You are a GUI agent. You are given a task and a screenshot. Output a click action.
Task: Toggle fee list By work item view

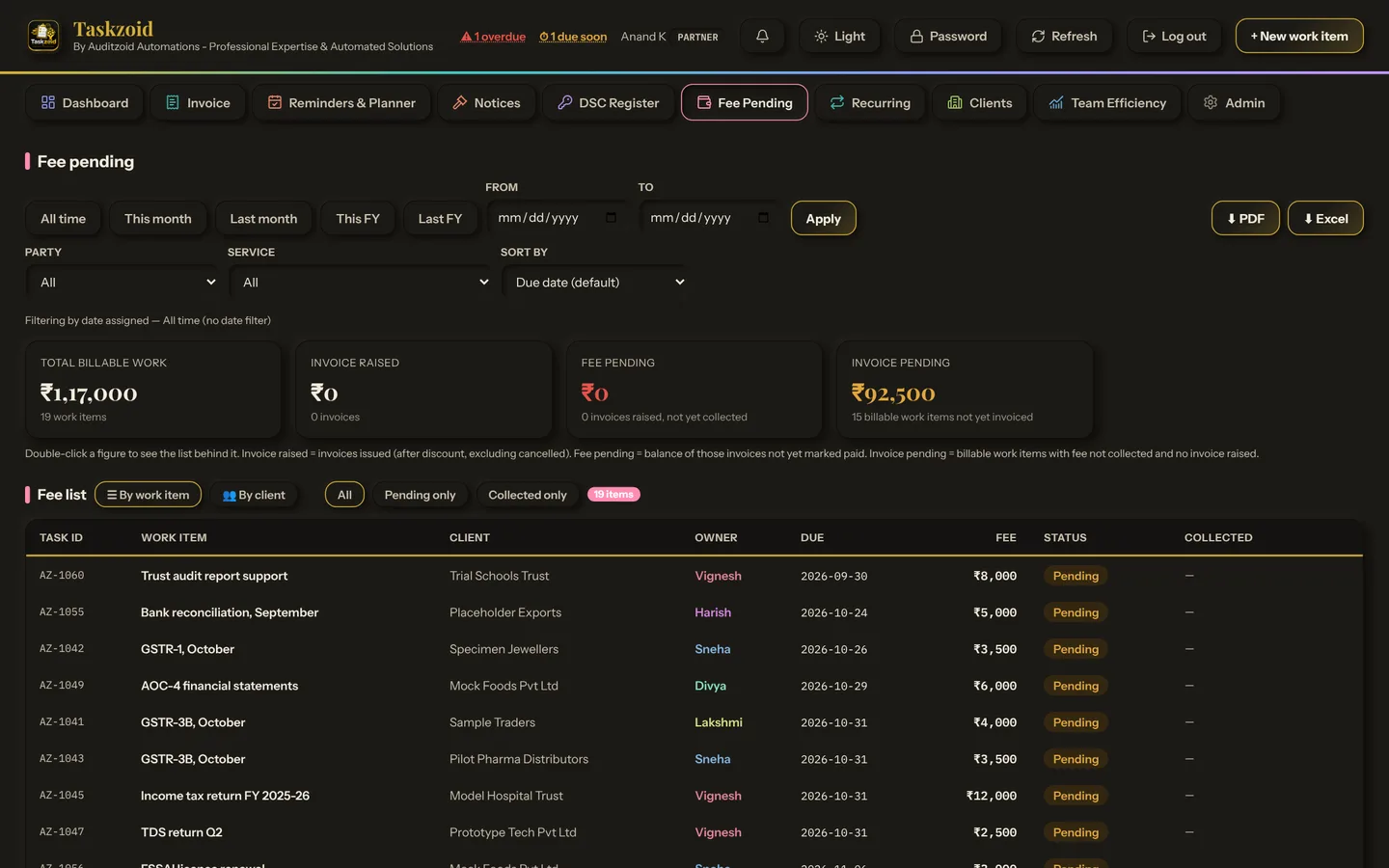click(x=148, y=495)
